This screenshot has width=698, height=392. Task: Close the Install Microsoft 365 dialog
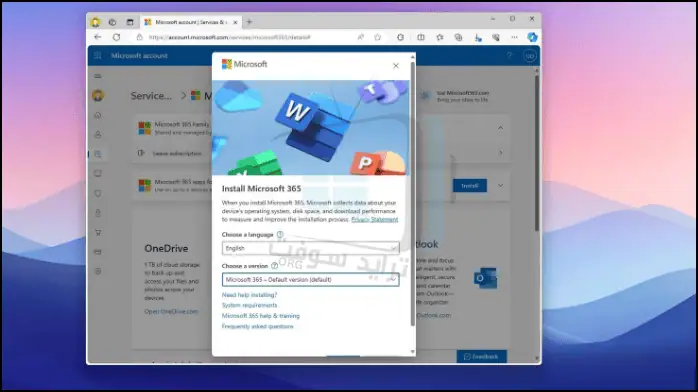tap(396, 66)
